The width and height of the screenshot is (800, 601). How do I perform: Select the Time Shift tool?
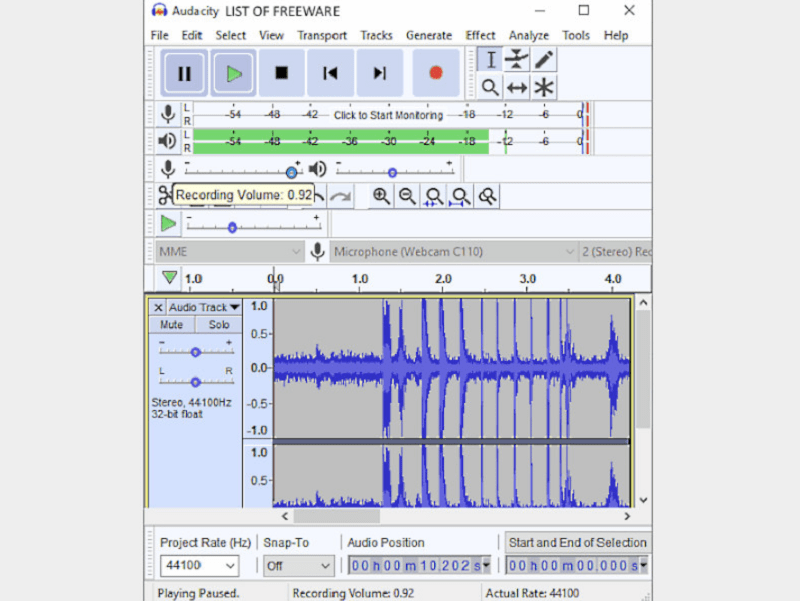(x=517, y=87)
